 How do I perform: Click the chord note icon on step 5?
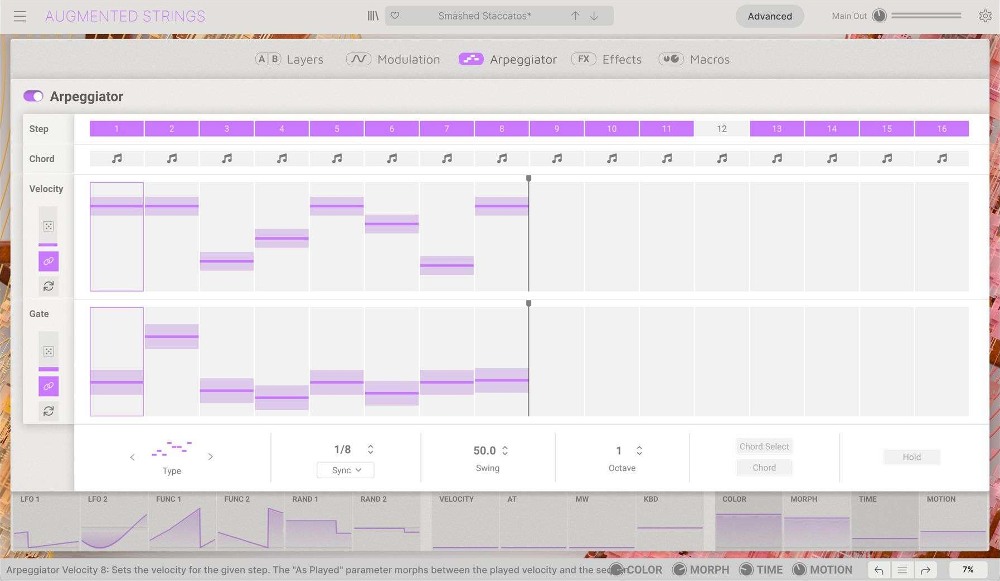click(337, 158)
